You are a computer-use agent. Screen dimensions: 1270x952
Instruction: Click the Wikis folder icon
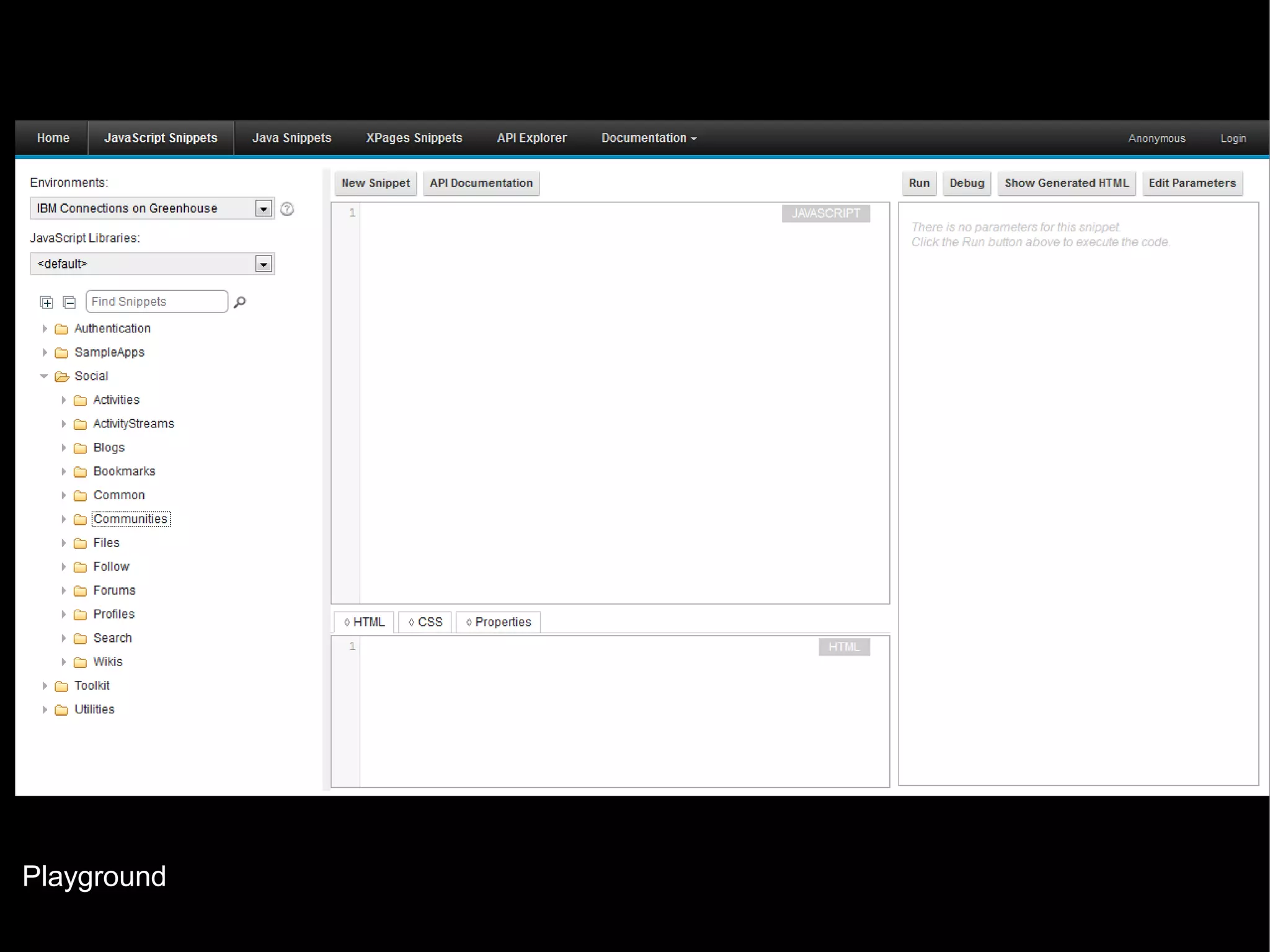pyautogui.click(x=80, y=662)
